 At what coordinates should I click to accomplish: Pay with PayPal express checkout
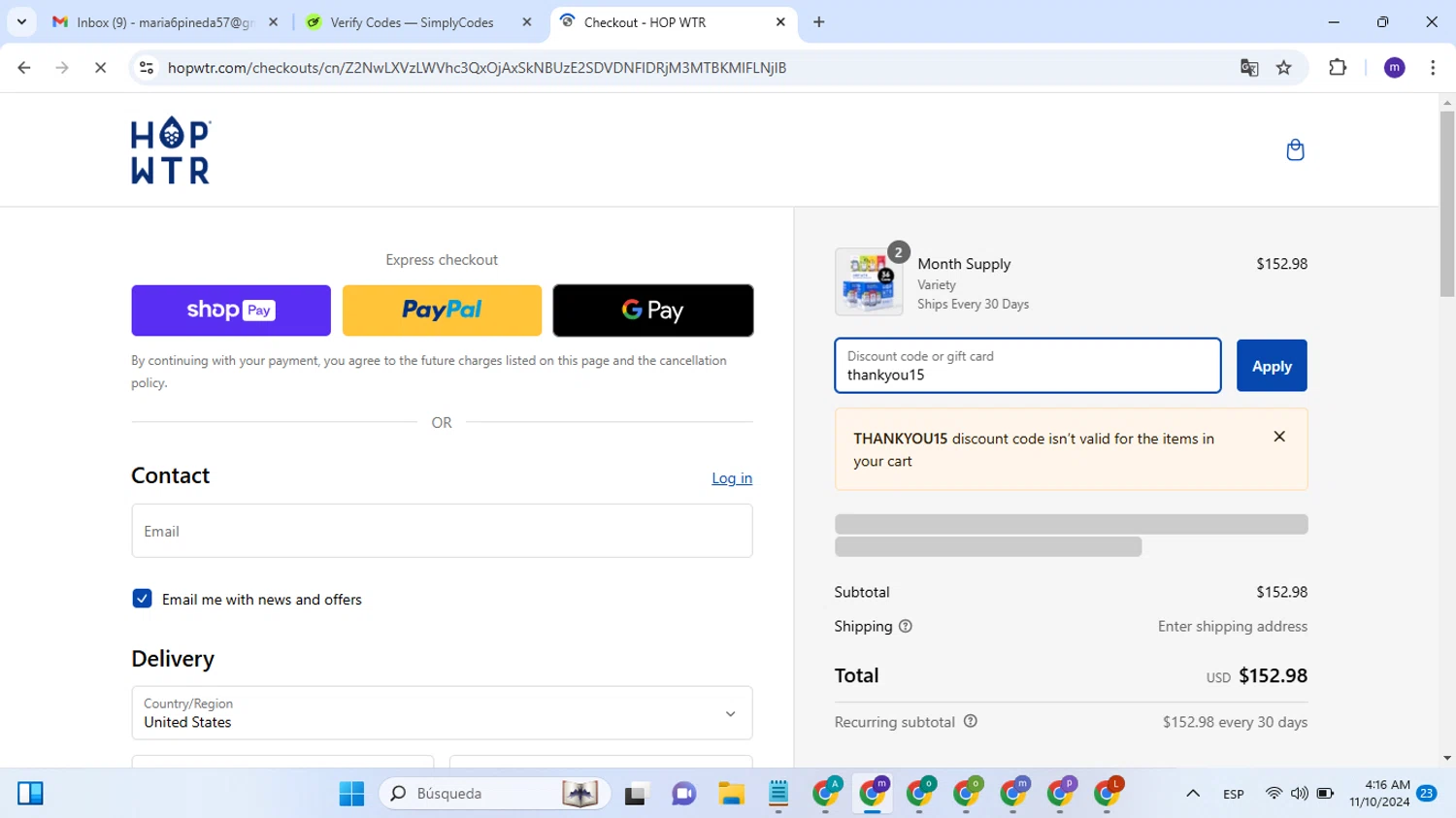point(442,311)
